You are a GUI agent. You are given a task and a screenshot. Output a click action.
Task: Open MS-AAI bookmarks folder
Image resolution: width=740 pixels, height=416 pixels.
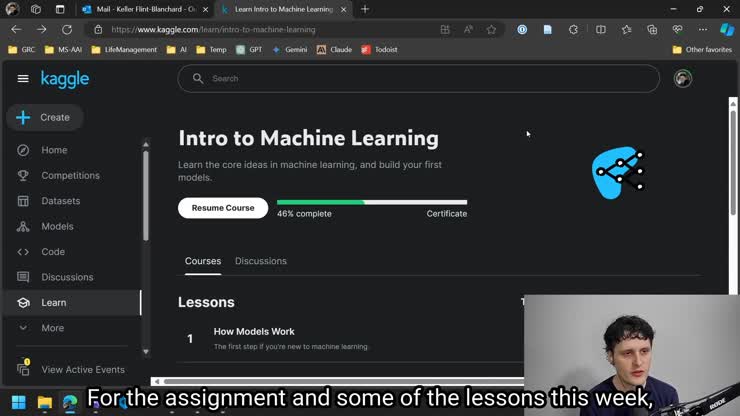63,50
